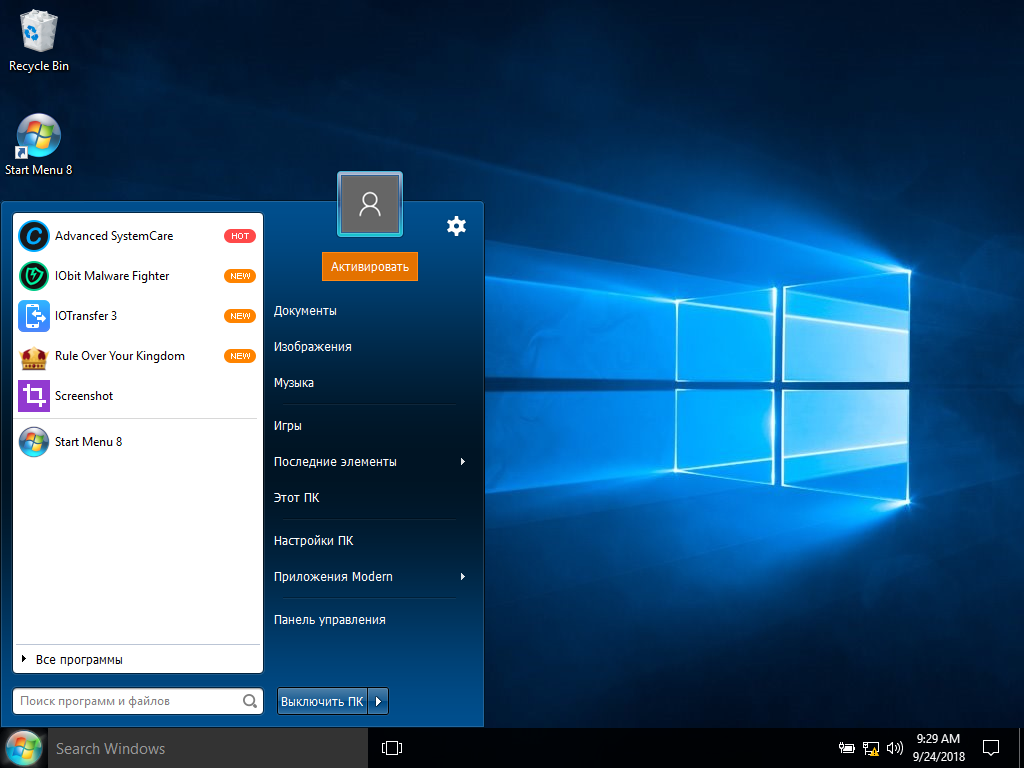Click the NEW badge beside IObit Malware Fighter
1024x768 pixels.
240,276
